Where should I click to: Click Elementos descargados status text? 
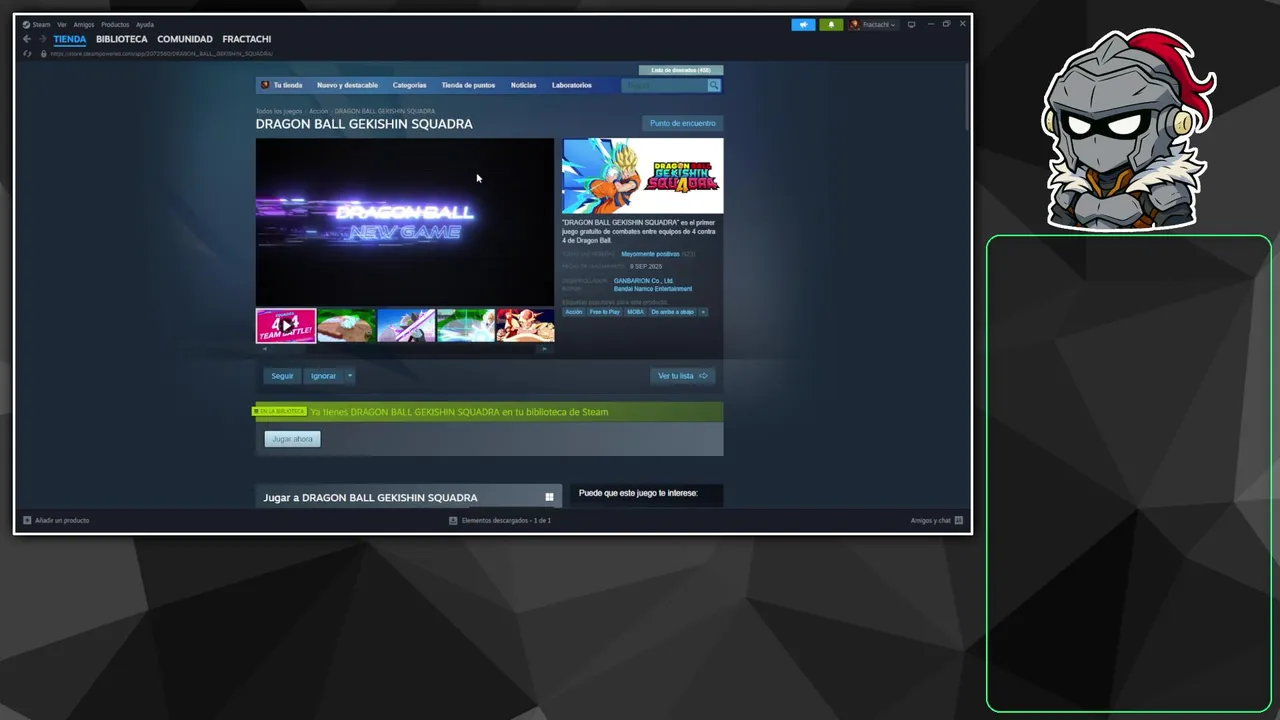coord(506,520)
